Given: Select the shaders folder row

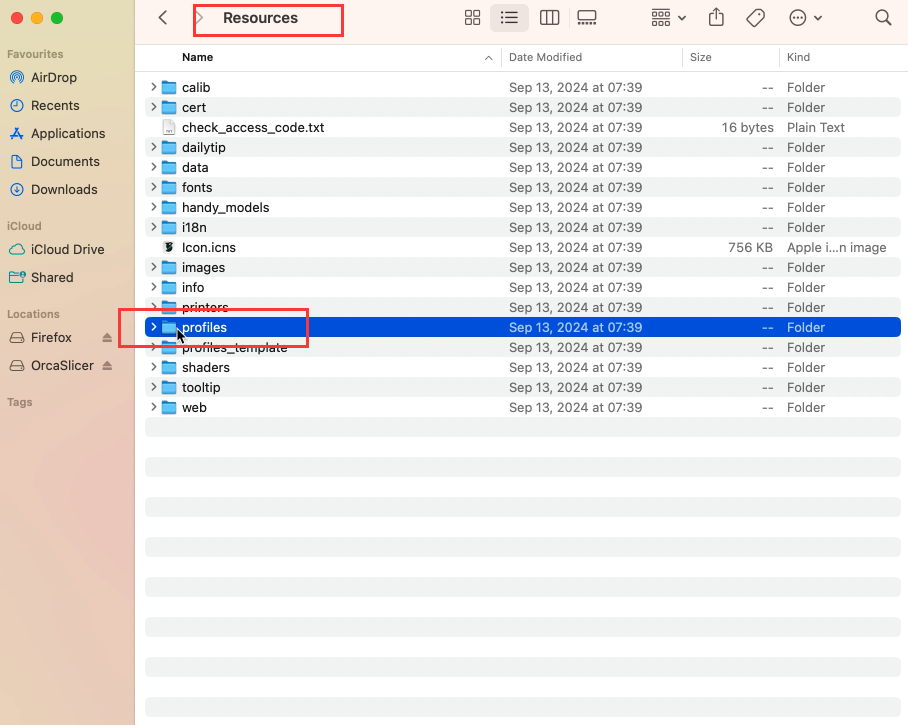Looking at the screenshot, I should [522, 367].
